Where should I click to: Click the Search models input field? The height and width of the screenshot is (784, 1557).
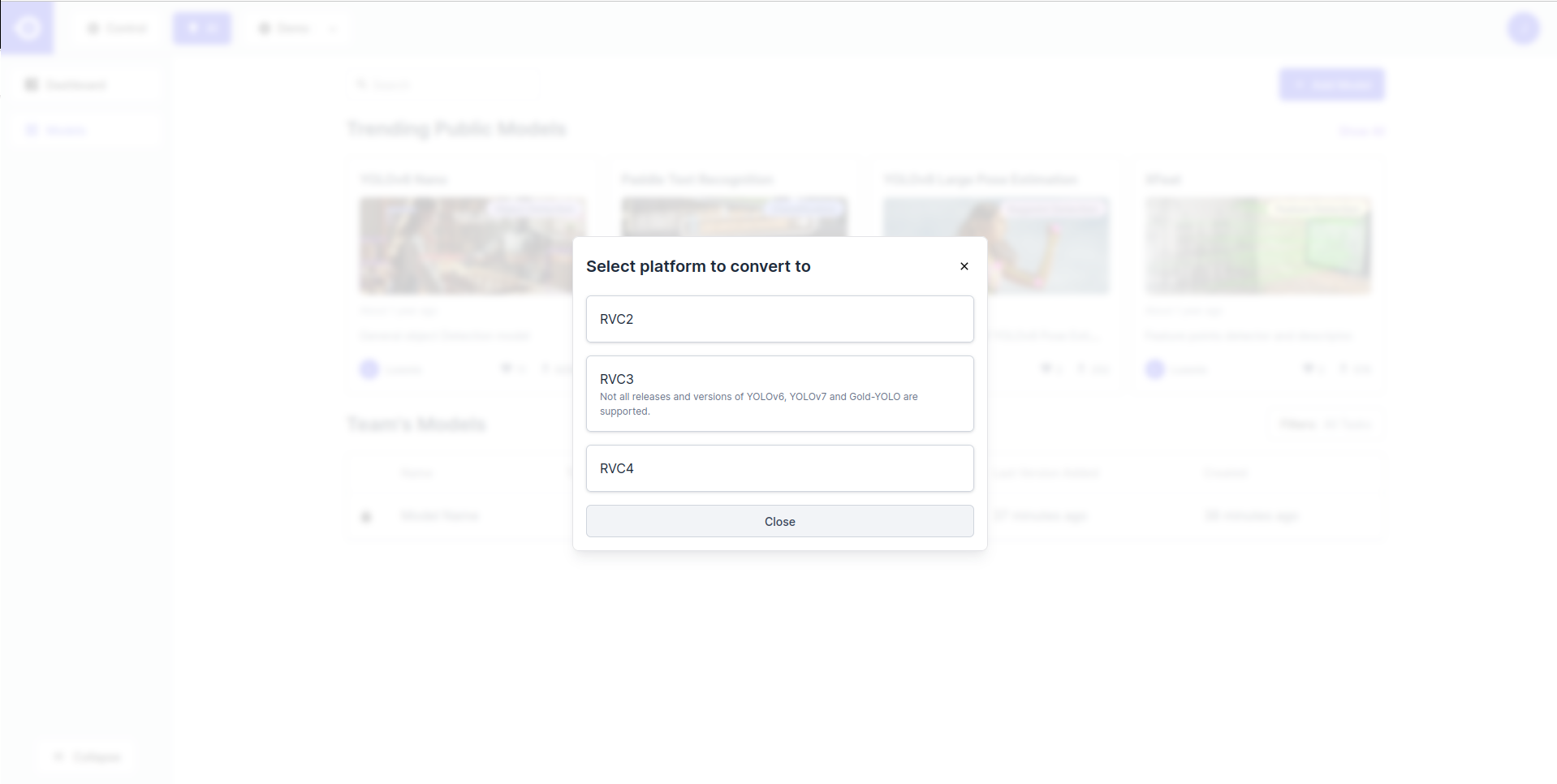coord(446,84)
